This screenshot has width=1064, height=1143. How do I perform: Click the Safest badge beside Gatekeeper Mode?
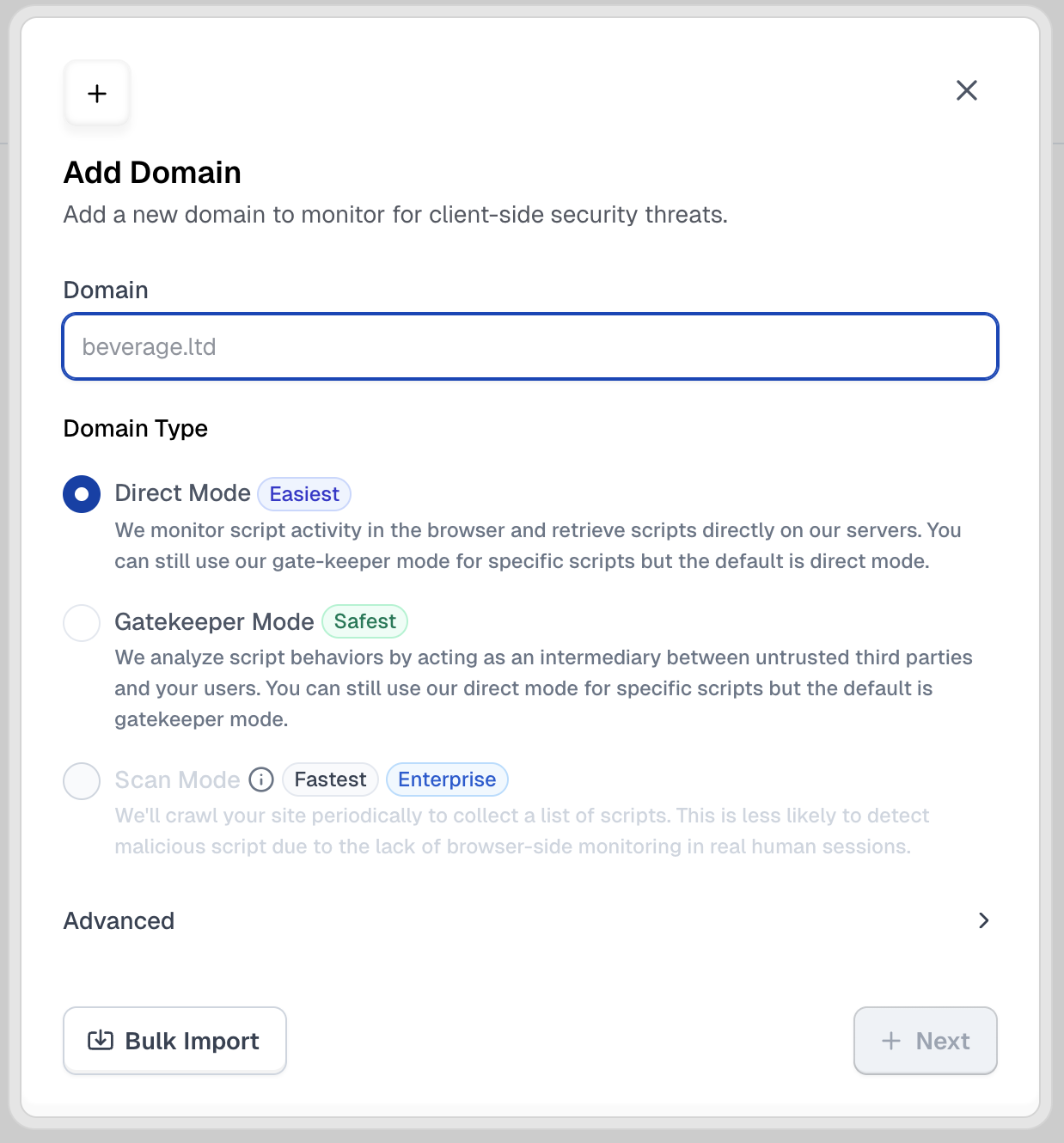(364, 621)
